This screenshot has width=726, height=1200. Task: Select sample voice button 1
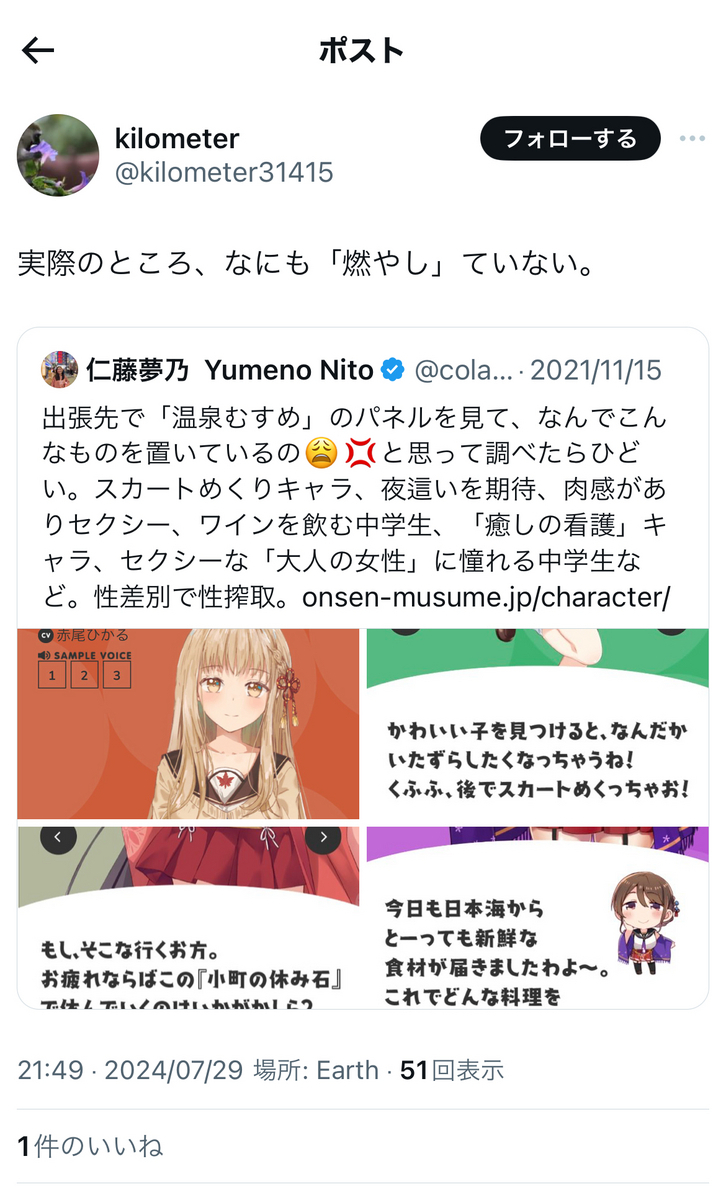pyautogui.click(x=50, y=676)
